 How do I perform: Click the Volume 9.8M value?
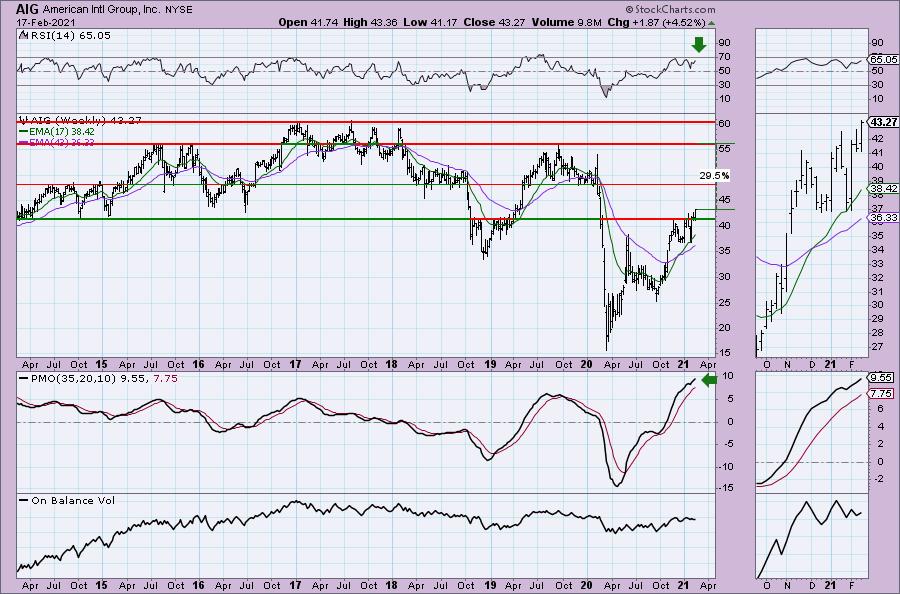click(567, 22)
